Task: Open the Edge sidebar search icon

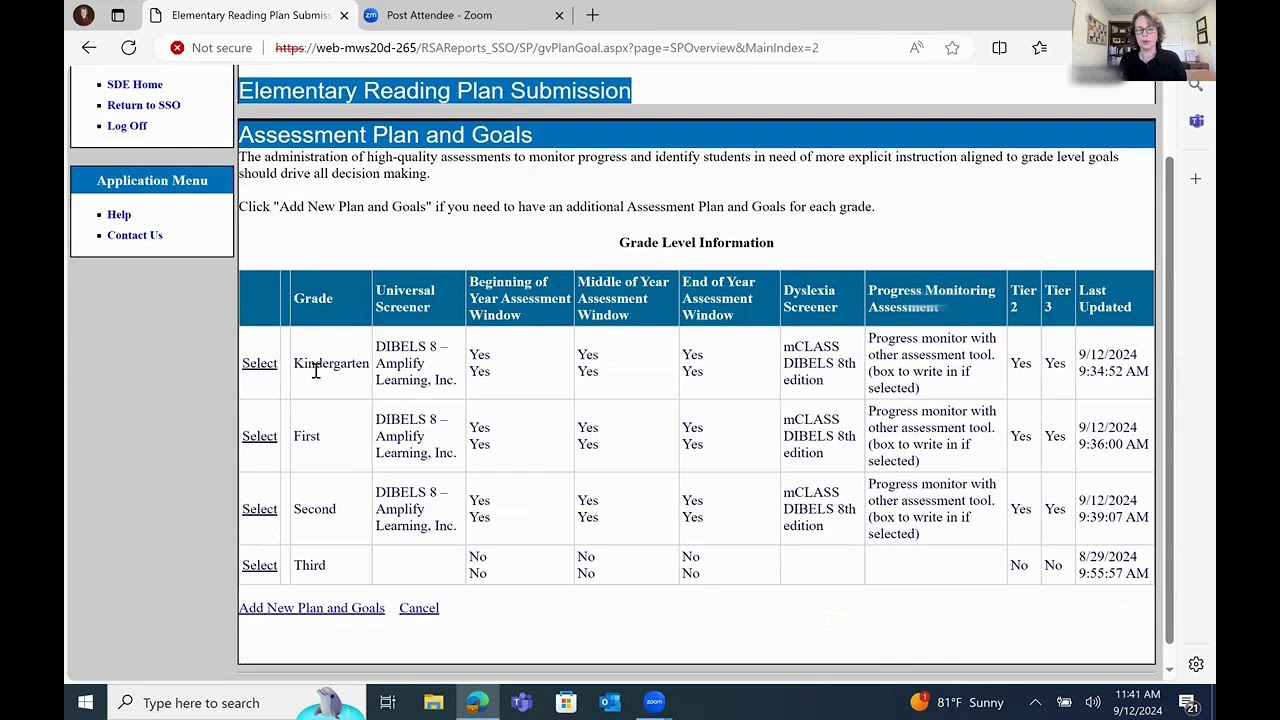Action: 1196,86
